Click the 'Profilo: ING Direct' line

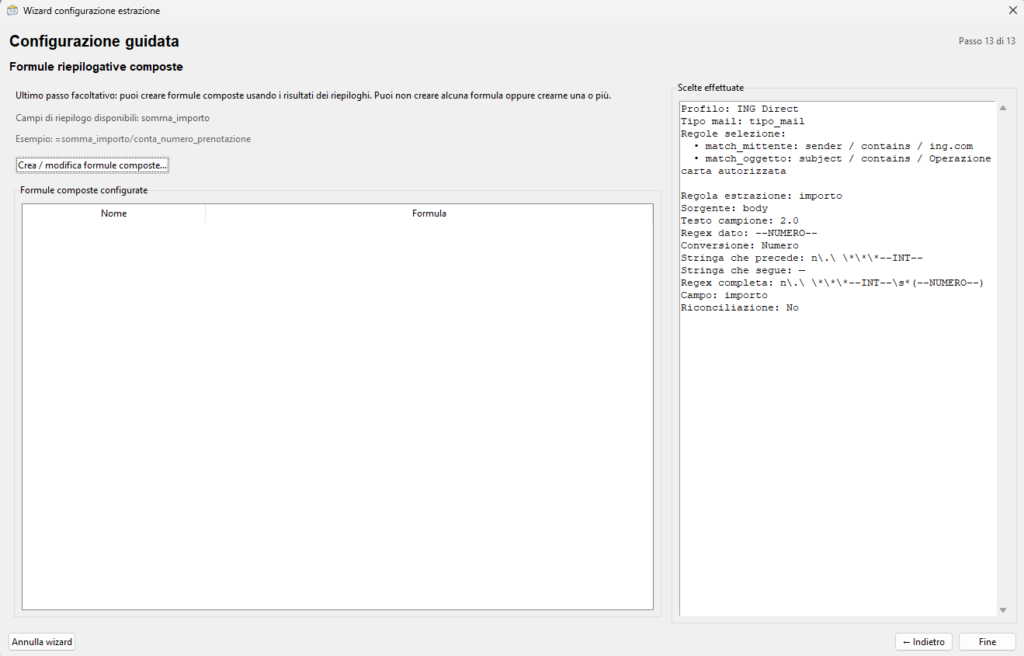point(739,109)
